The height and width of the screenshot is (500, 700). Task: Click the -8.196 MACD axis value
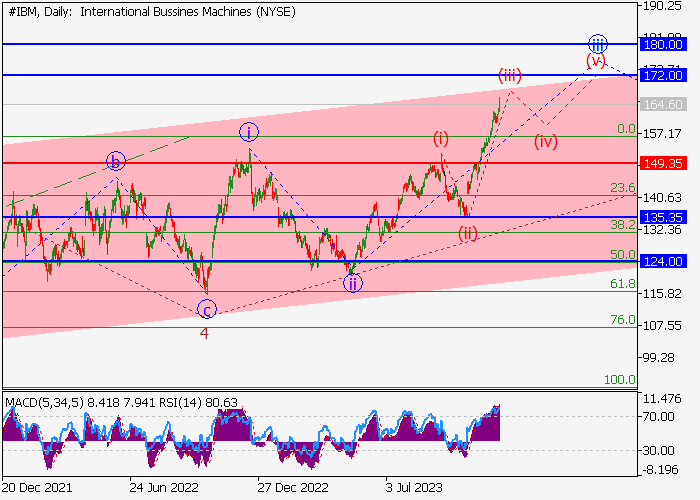[x=660, y=470]
